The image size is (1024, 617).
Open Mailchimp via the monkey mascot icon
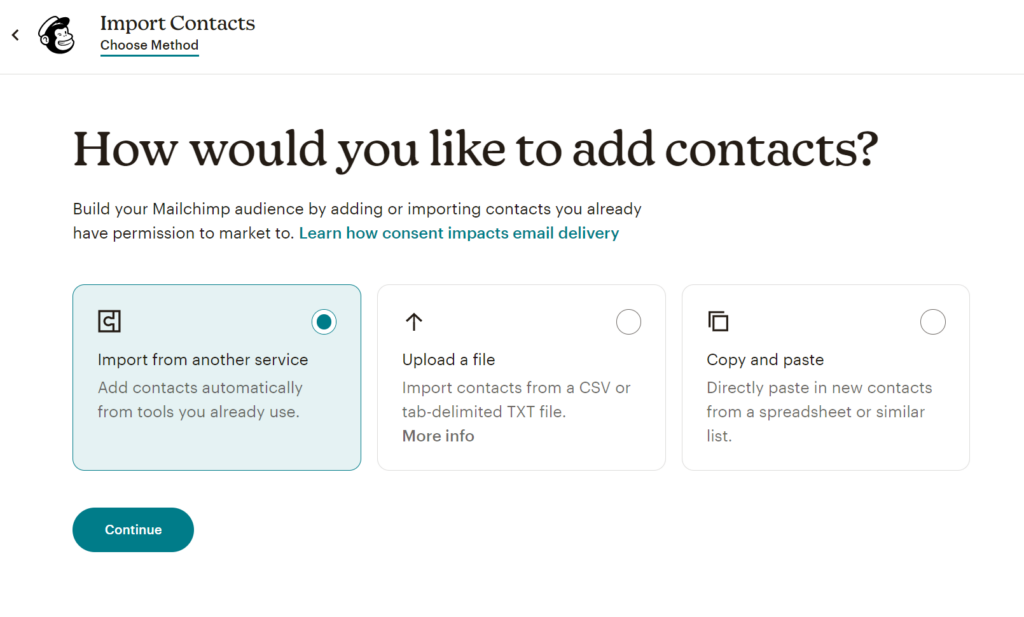coord(57,34)
